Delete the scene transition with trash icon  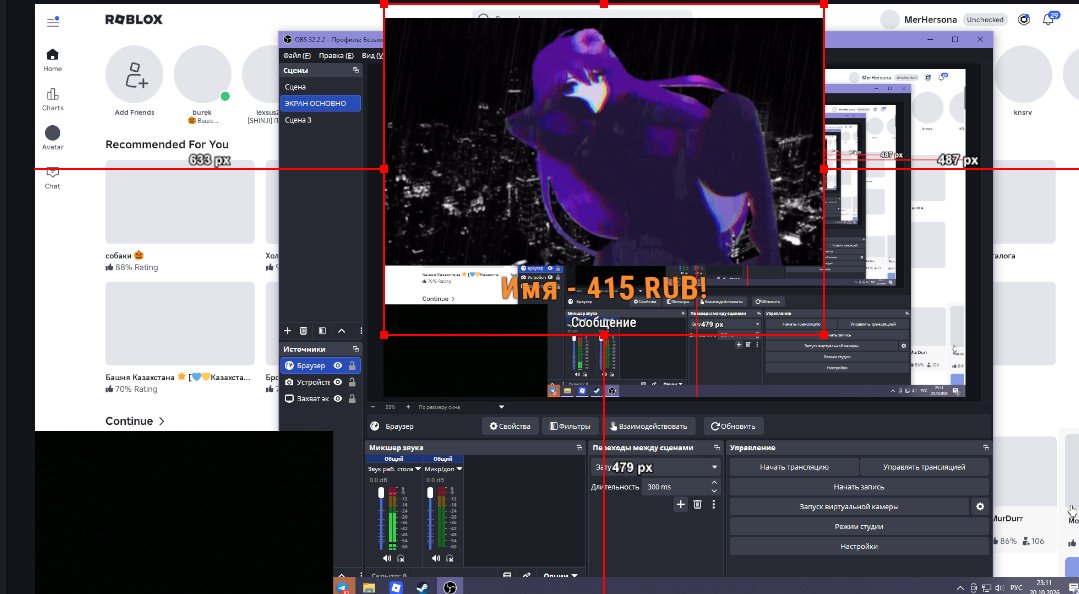click(697, 505)
